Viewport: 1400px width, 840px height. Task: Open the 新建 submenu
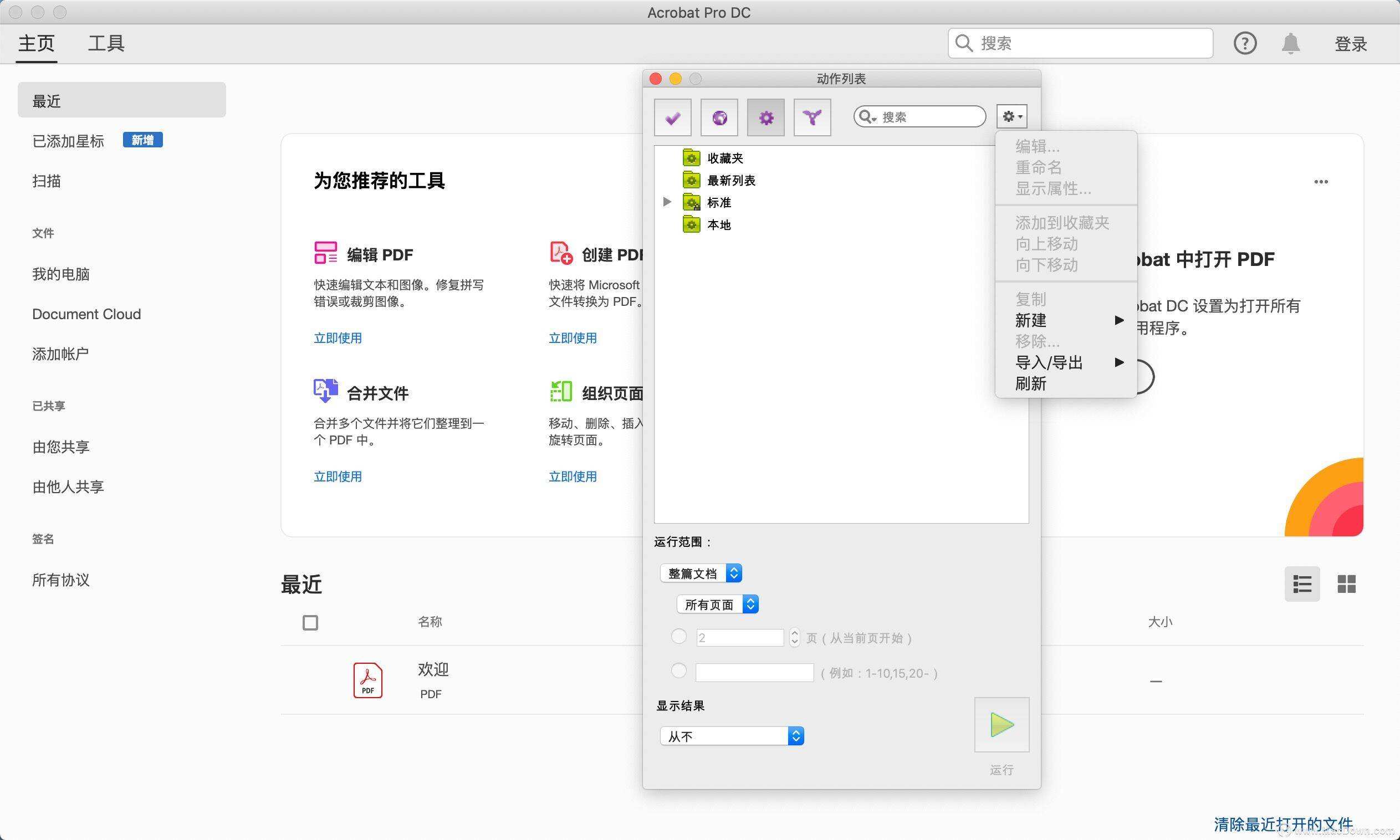(x=1066, y=320)
